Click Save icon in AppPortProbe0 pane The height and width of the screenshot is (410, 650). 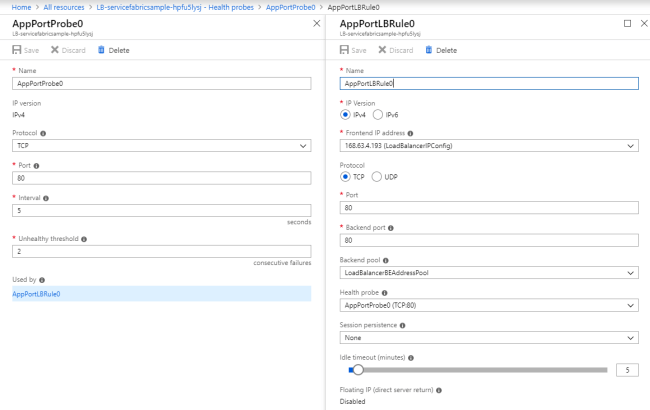[x=17, y=50]
